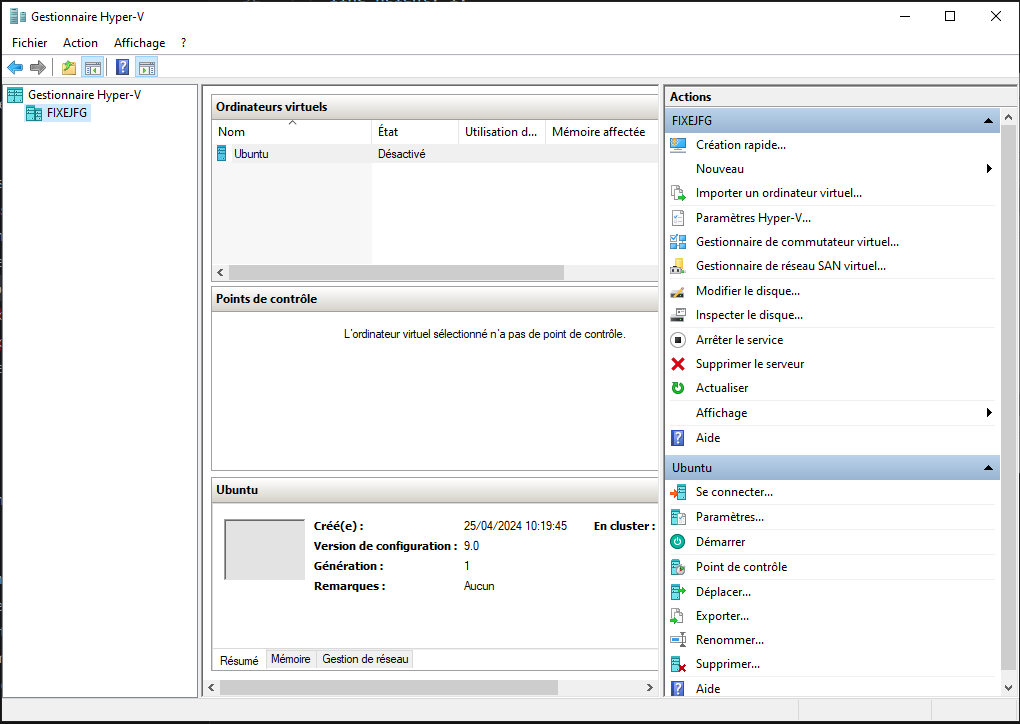Click the Aide help icon under FIXEJFG
The width and height of the screenshot is (1020, 724).
678,438
